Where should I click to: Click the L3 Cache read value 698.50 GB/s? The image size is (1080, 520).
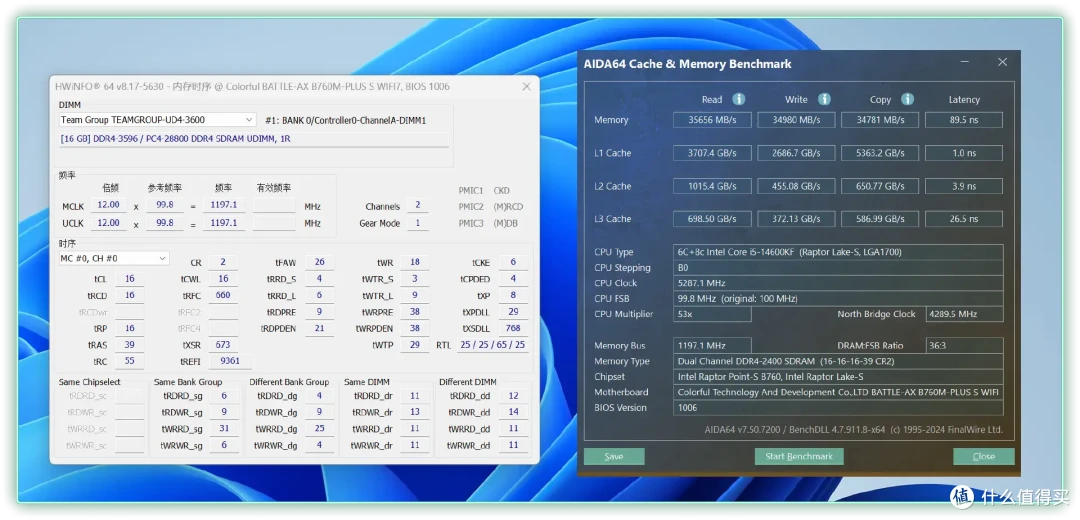coord(712,219)
